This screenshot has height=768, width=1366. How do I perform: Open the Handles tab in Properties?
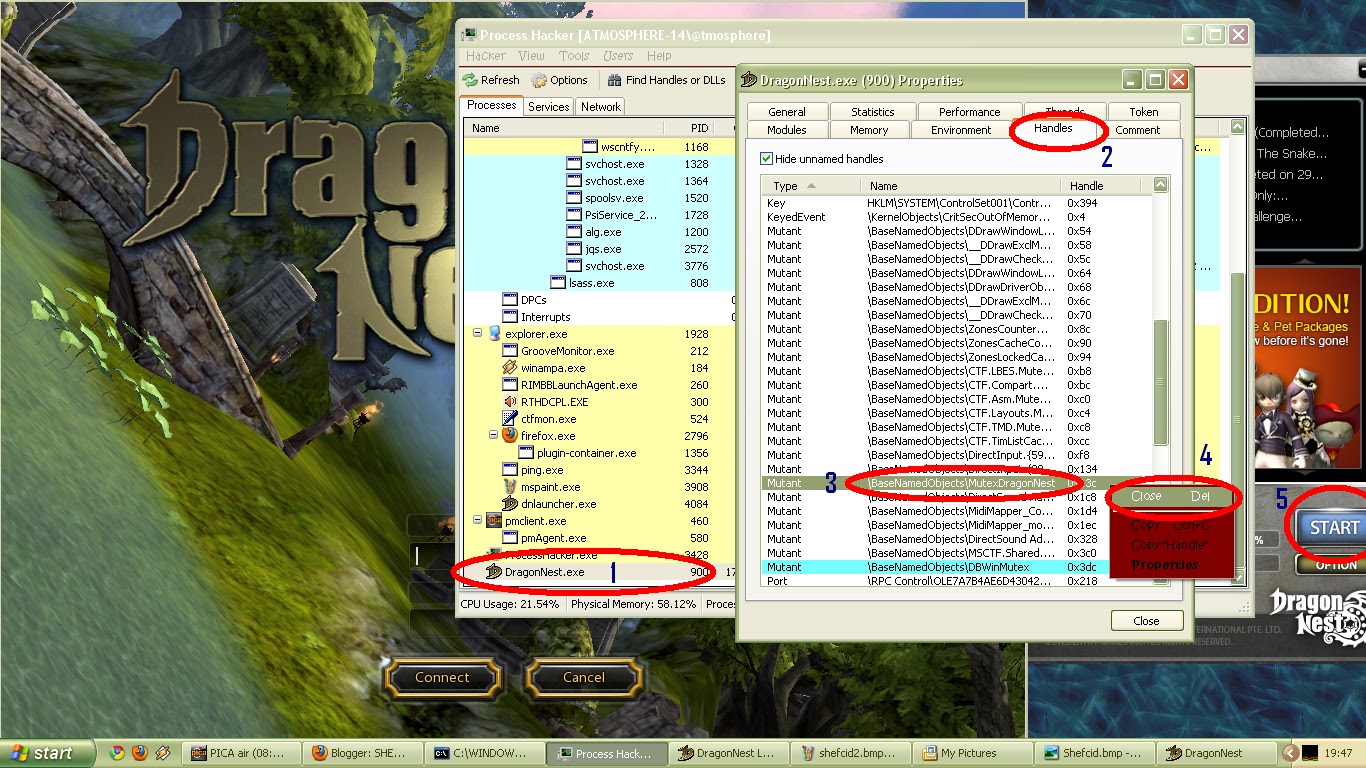click(x=1053, y=128)
